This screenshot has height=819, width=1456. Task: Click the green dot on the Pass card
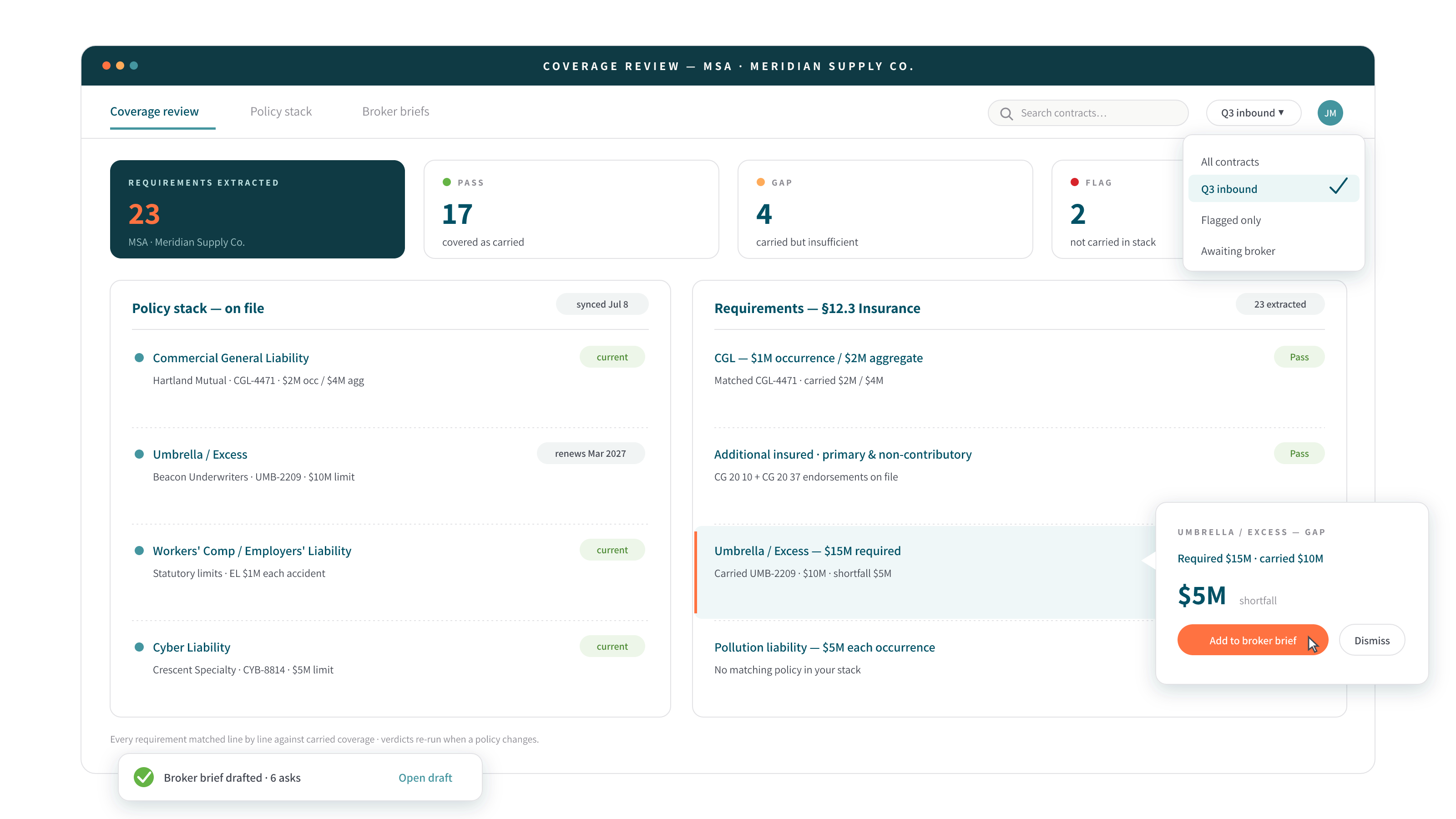(x=446, y=182)
